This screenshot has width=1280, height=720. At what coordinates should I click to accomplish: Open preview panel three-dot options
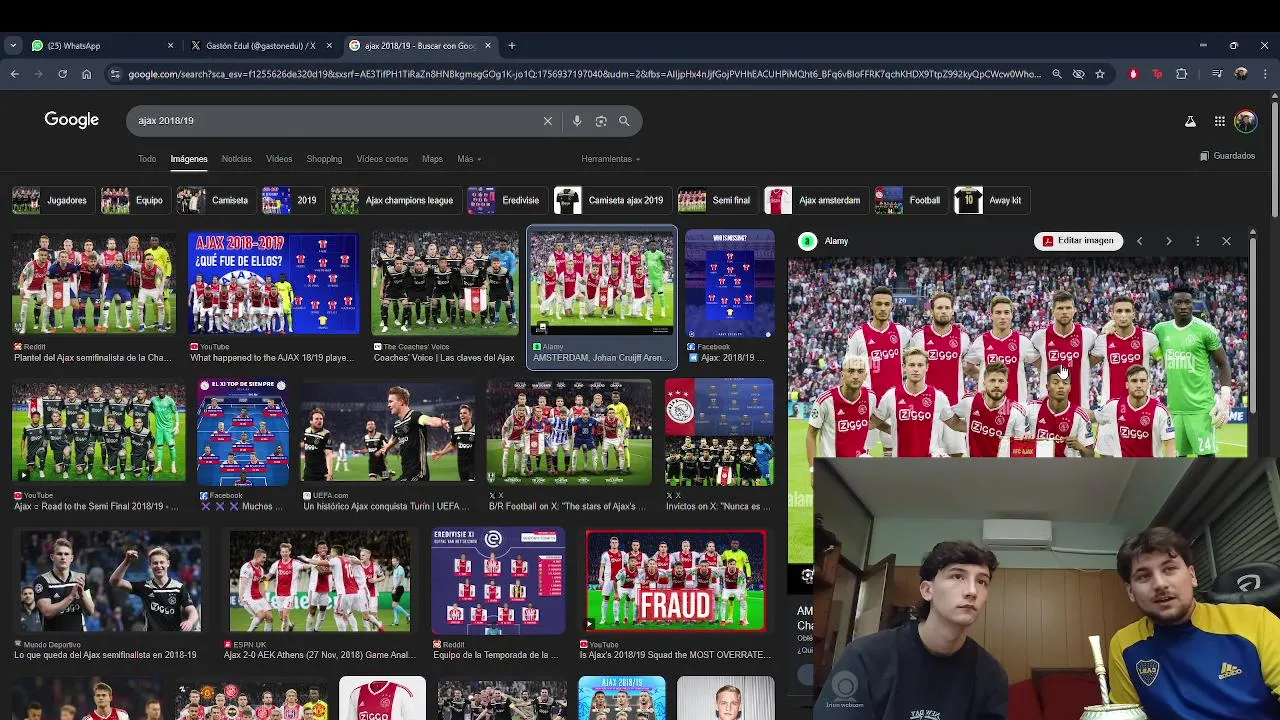[1197, 241]
